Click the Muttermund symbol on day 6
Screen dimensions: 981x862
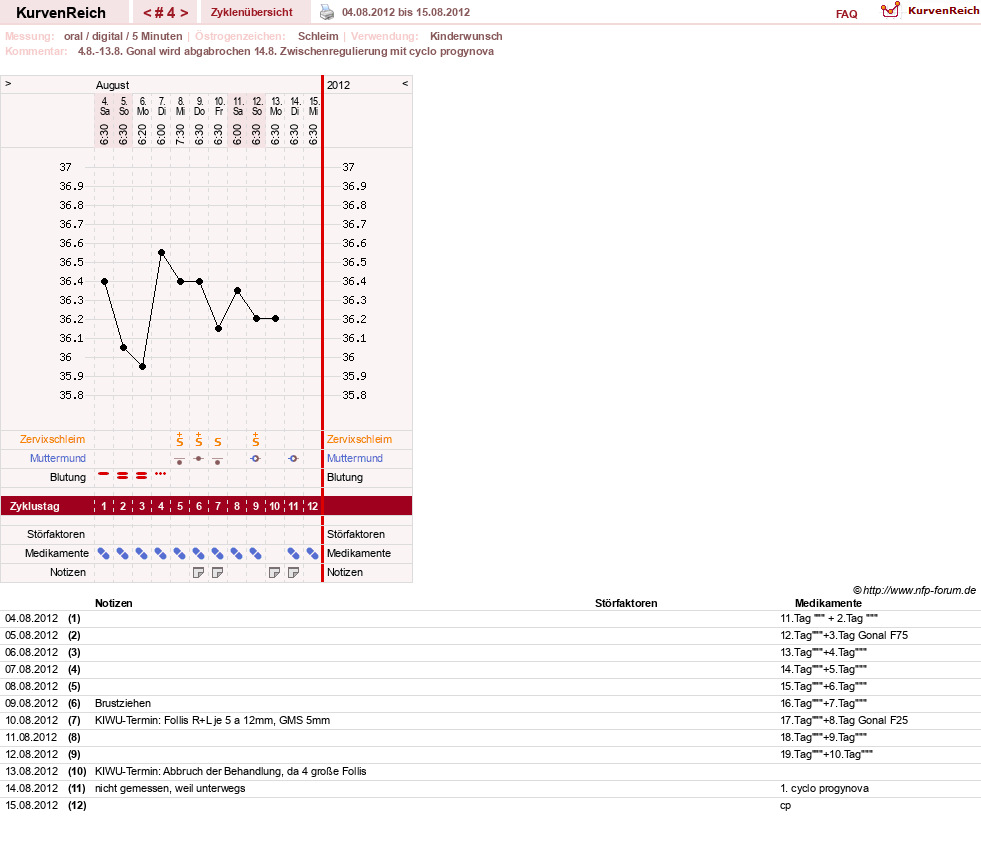pos(198,459)
